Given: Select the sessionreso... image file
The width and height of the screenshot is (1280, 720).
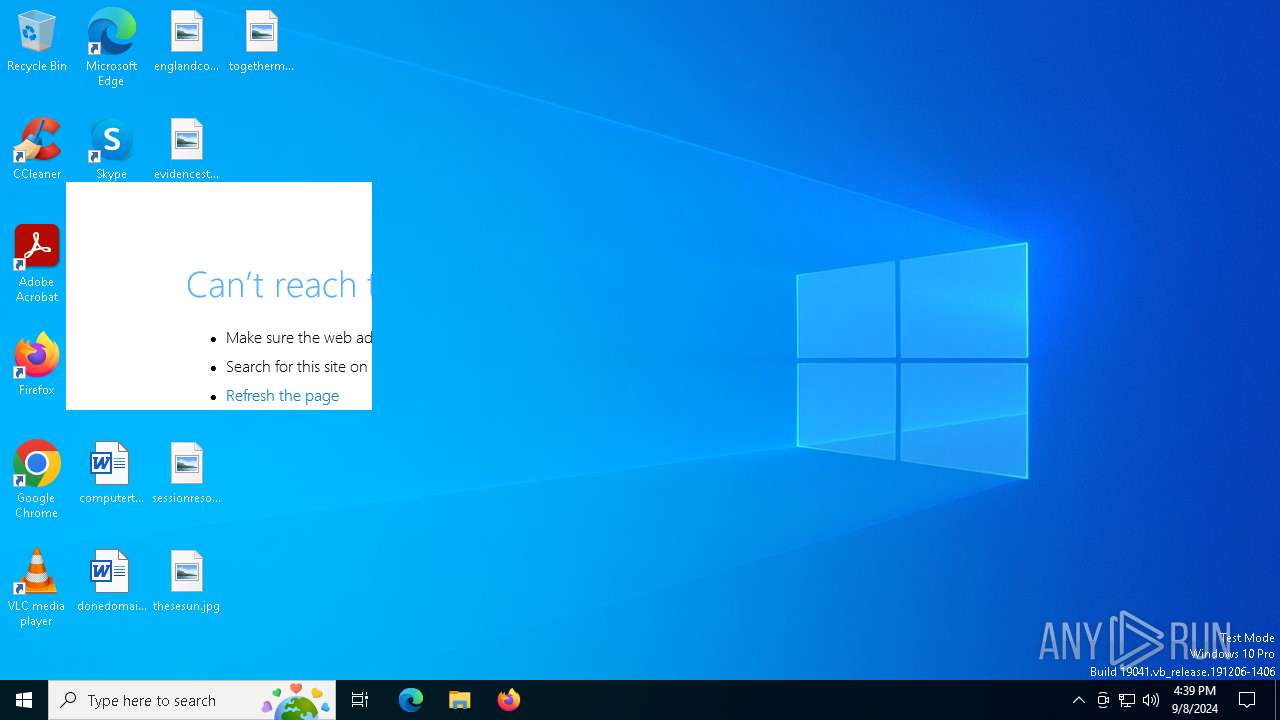Looking at the screenshot, I should [186, 473].
